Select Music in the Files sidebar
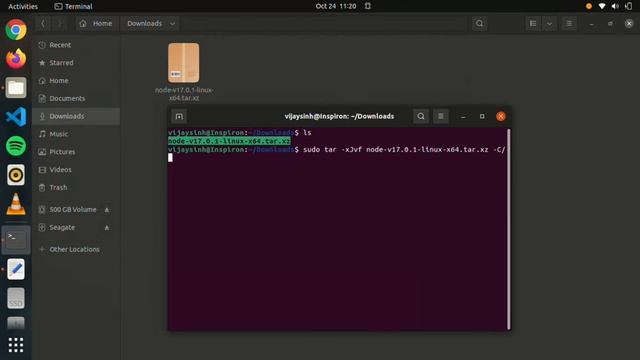This screenshot has width=640, height=360. pos(76,134)
